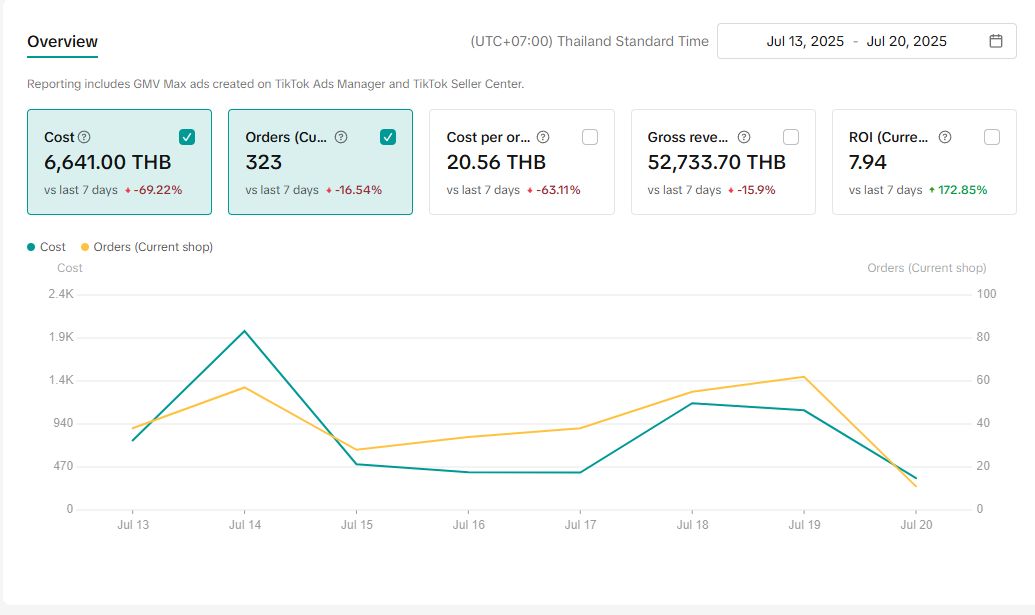Click the Cost peak point on Jul 14
1035x615 pixels.
tap(244, 331)
